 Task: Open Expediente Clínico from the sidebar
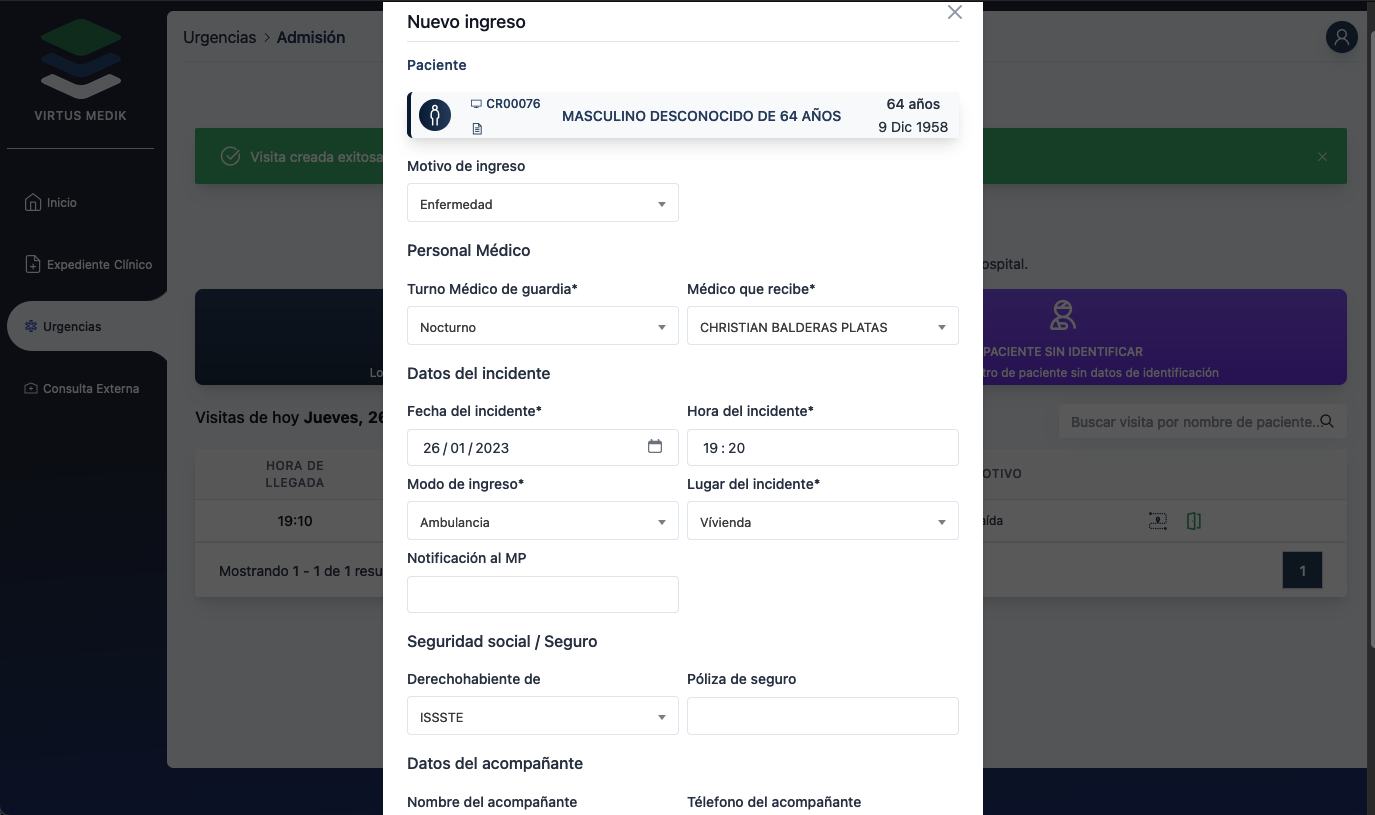click(x=99, y=265)
